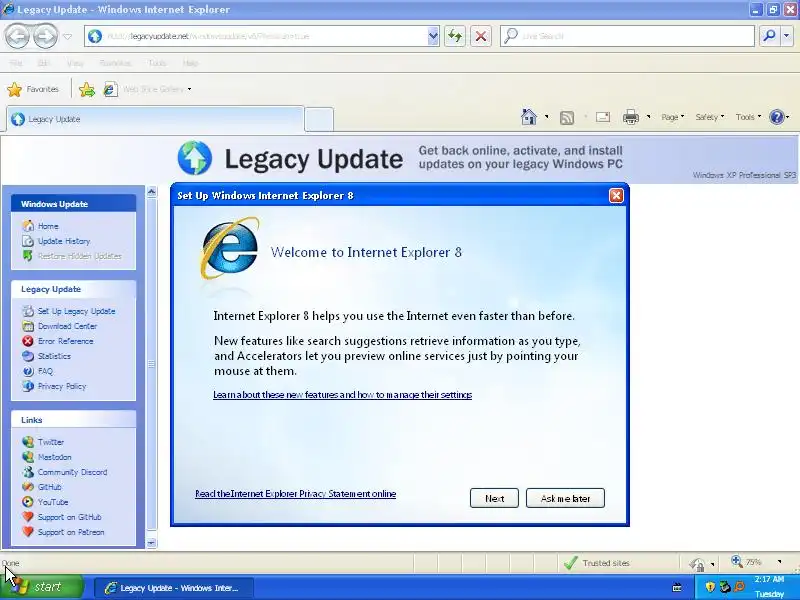Open the search provider options dropdown

tap(786, 36)
